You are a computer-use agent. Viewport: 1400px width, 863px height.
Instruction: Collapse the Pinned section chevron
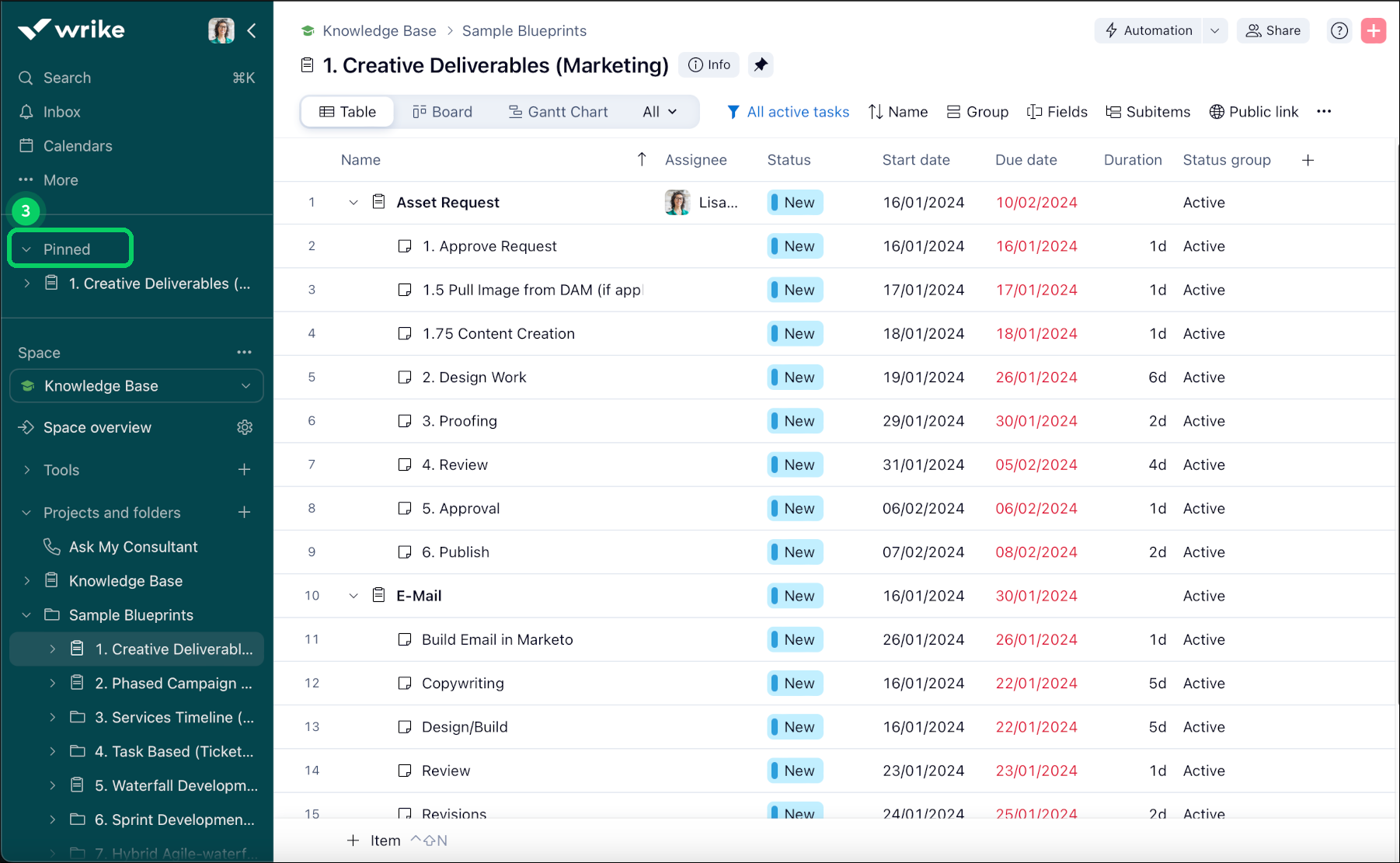coord(27,249)
